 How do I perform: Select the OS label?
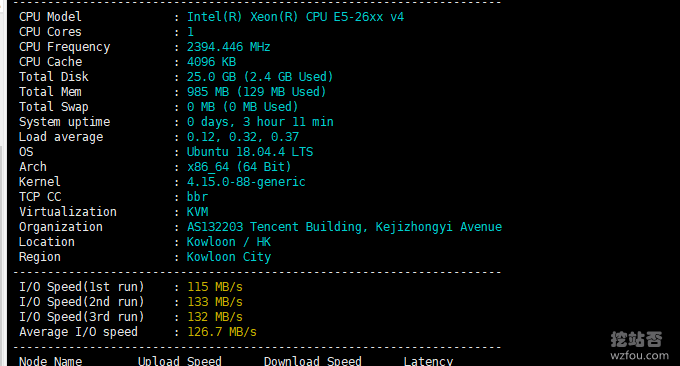point(26,152)
